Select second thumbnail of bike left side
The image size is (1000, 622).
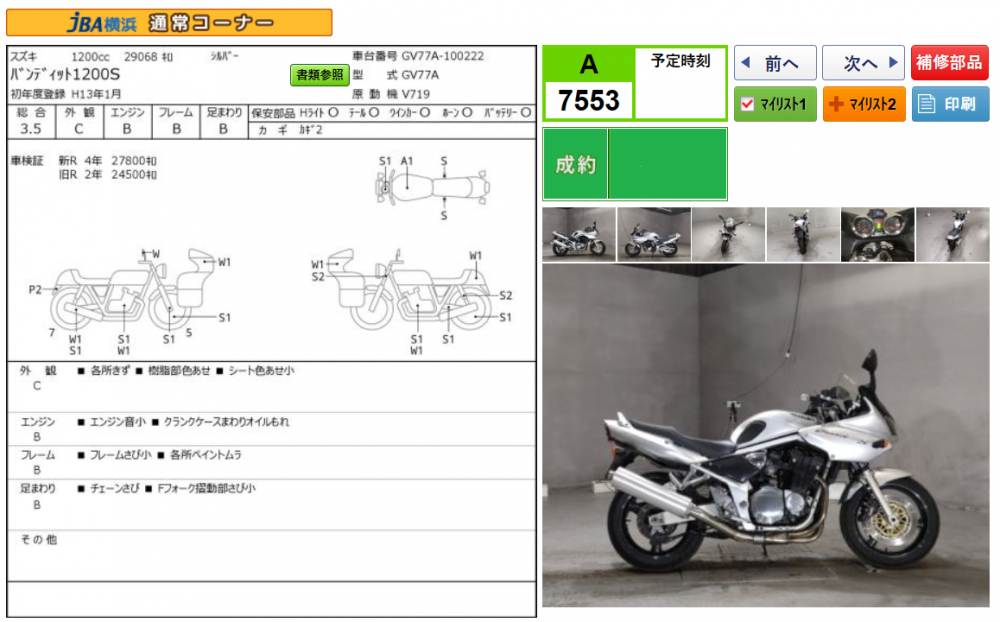654,234
